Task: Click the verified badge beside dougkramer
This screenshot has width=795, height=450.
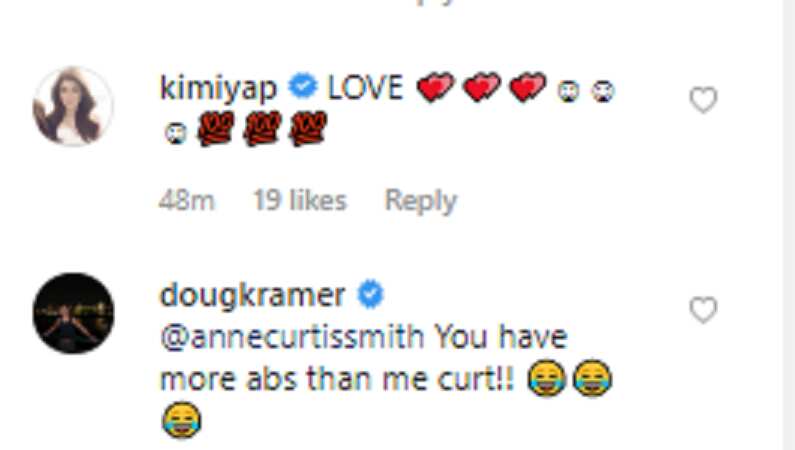Action: pos(371,294)
